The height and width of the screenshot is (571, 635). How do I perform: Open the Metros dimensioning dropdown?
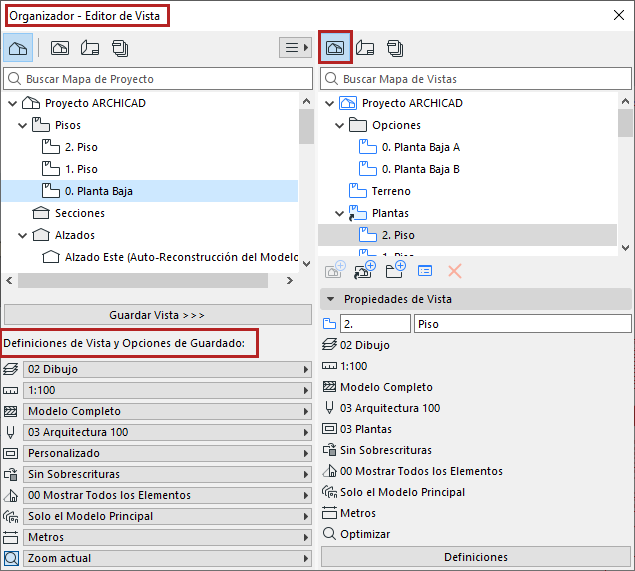tap(167, 537)
